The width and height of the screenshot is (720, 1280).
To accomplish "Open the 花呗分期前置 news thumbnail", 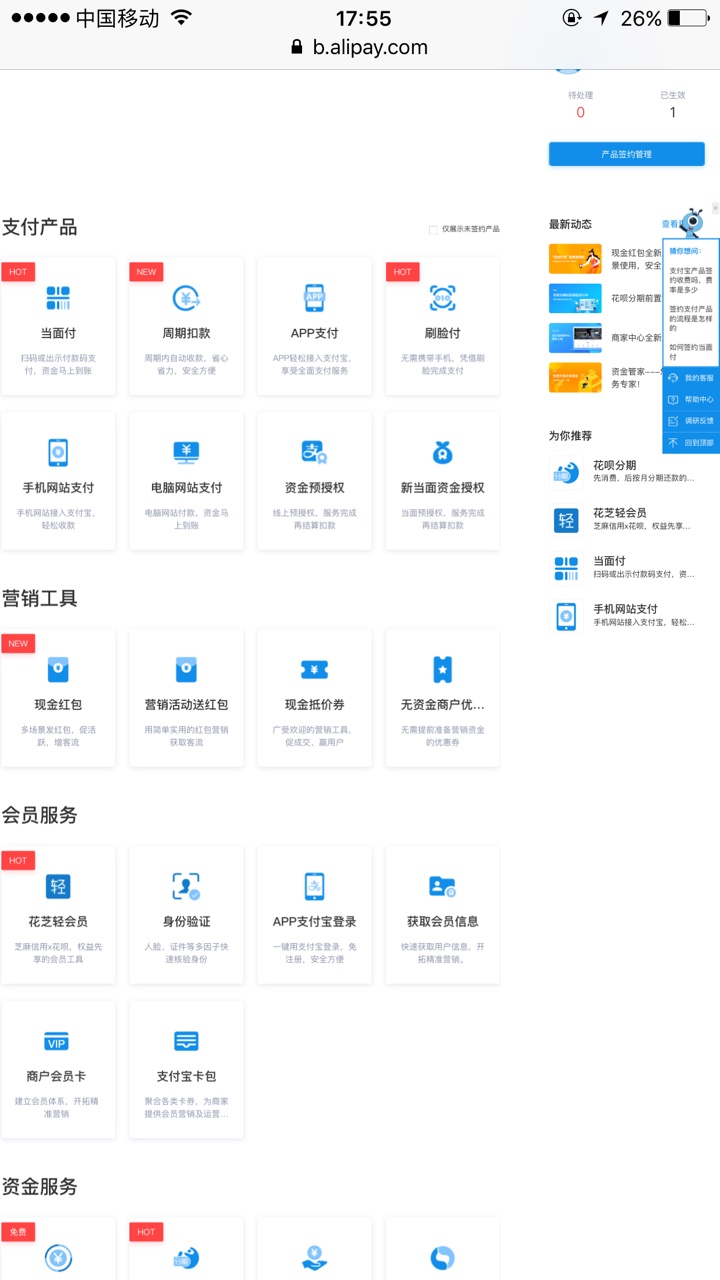I will tap(575, 298).
